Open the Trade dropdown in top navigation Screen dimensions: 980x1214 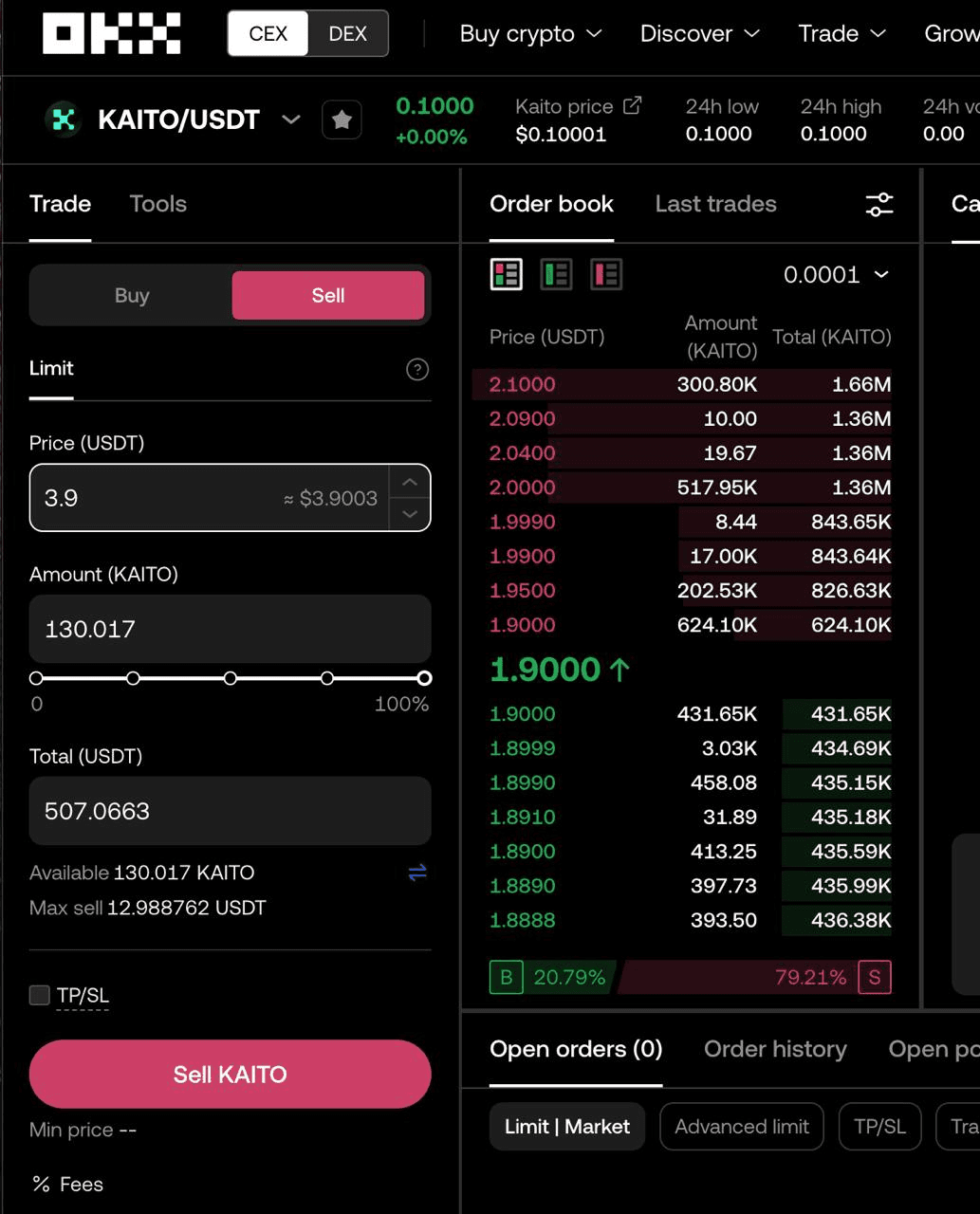841,33
